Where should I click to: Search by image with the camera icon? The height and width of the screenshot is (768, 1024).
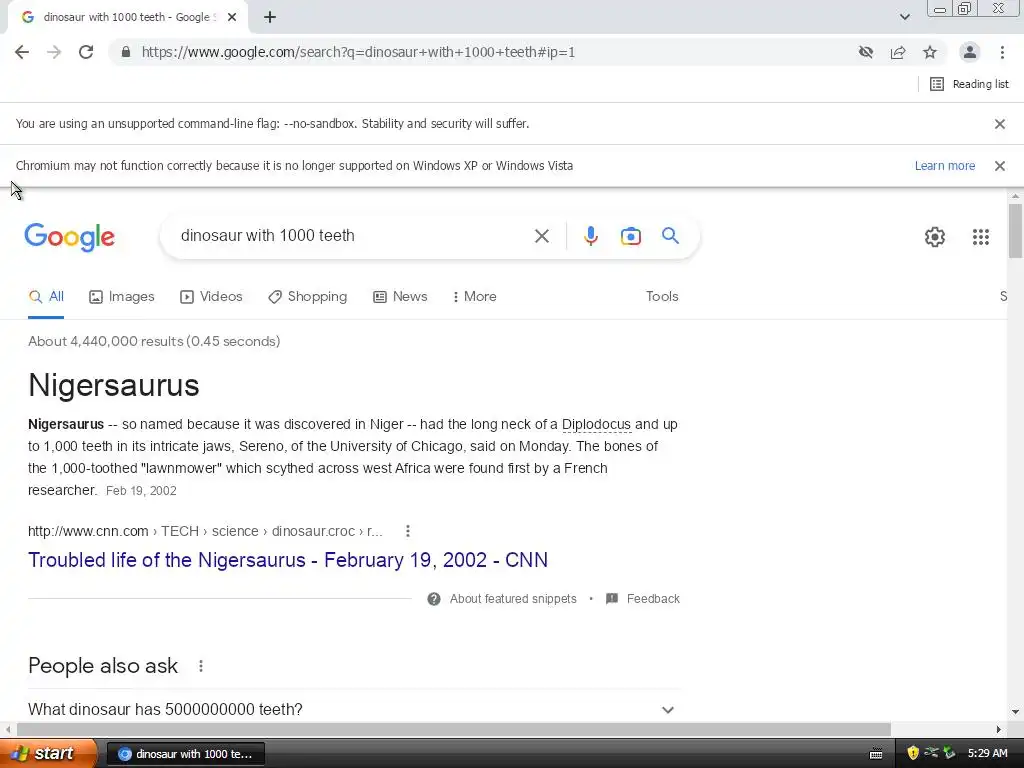(x=631, y=236)
